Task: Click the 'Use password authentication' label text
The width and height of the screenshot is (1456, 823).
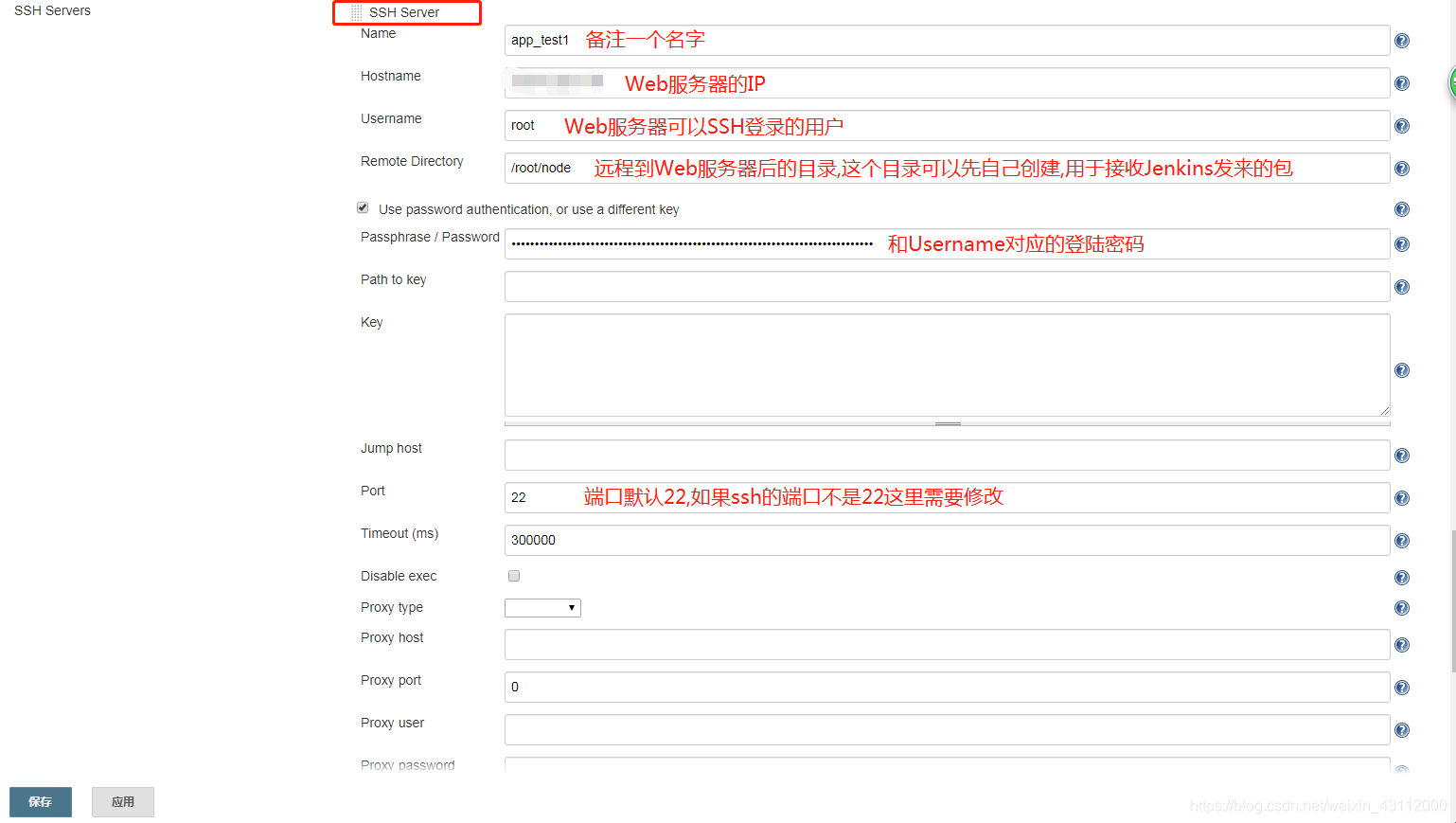Action: (529, 209)
